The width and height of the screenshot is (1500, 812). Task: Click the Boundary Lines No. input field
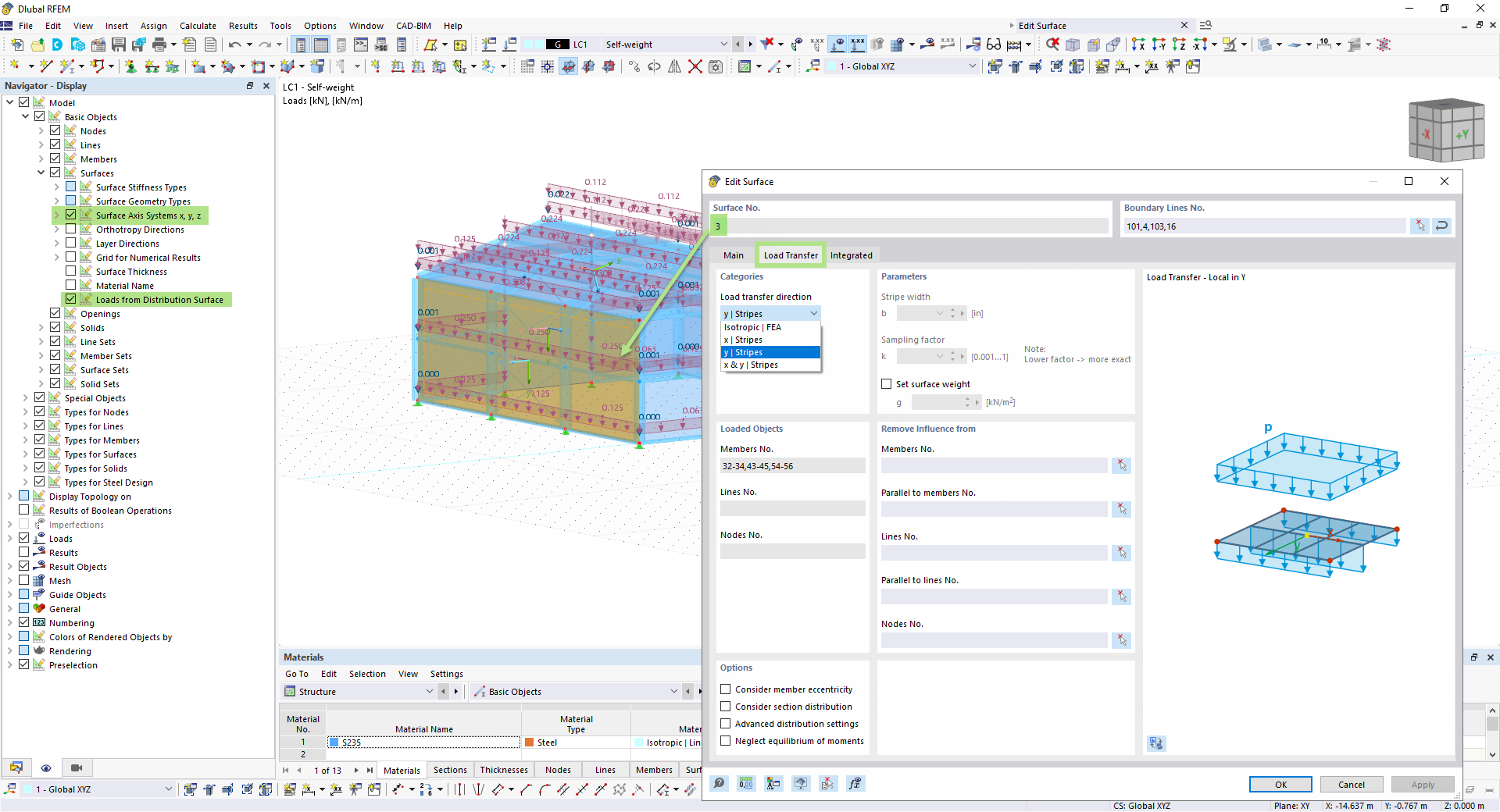1264,226
